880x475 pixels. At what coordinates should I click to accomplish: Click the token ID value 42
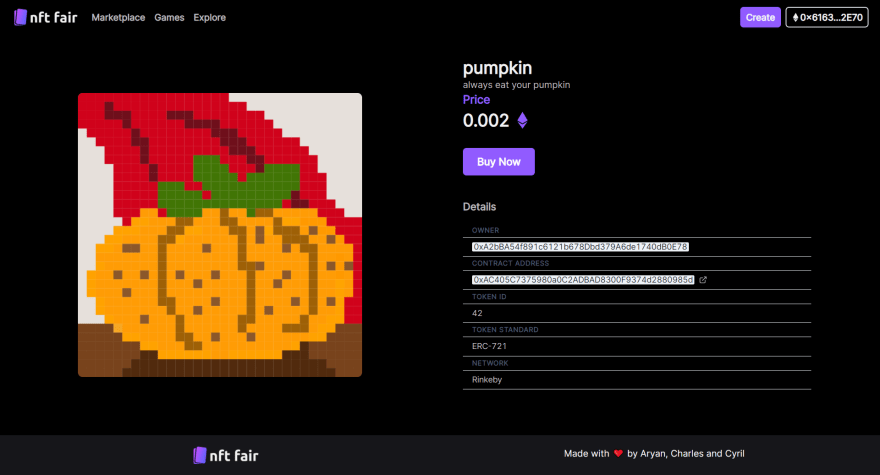[x=477, y=313]
